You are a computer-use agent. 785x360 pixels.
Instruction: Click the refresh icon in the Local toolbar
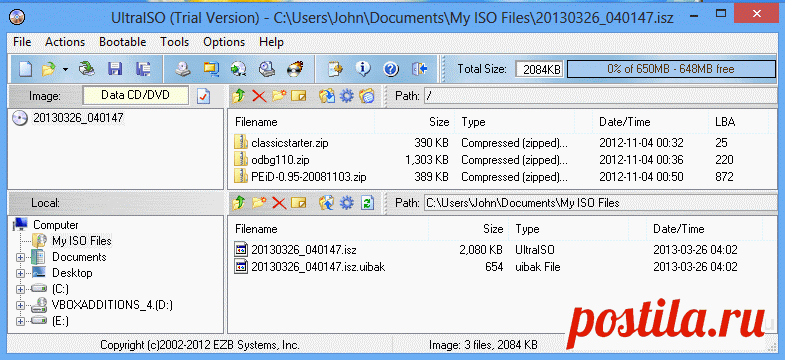click(x=367, y=203)
